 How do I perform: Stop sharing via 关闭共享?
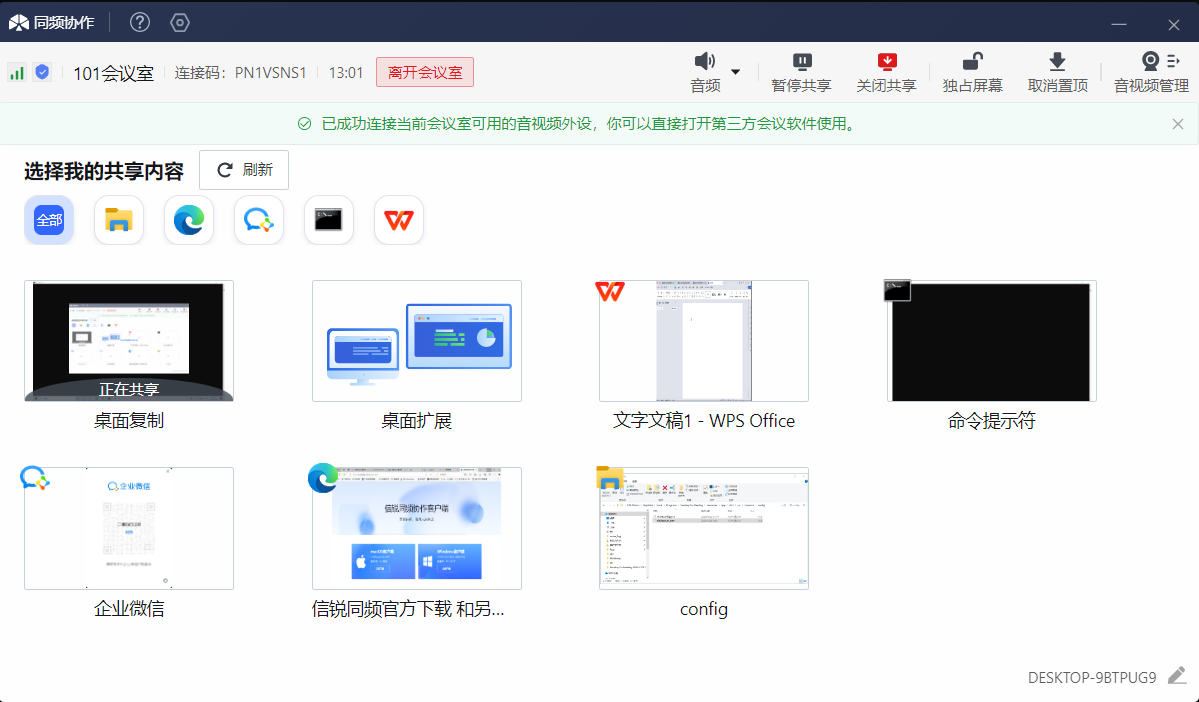click(x=886, y=73)
